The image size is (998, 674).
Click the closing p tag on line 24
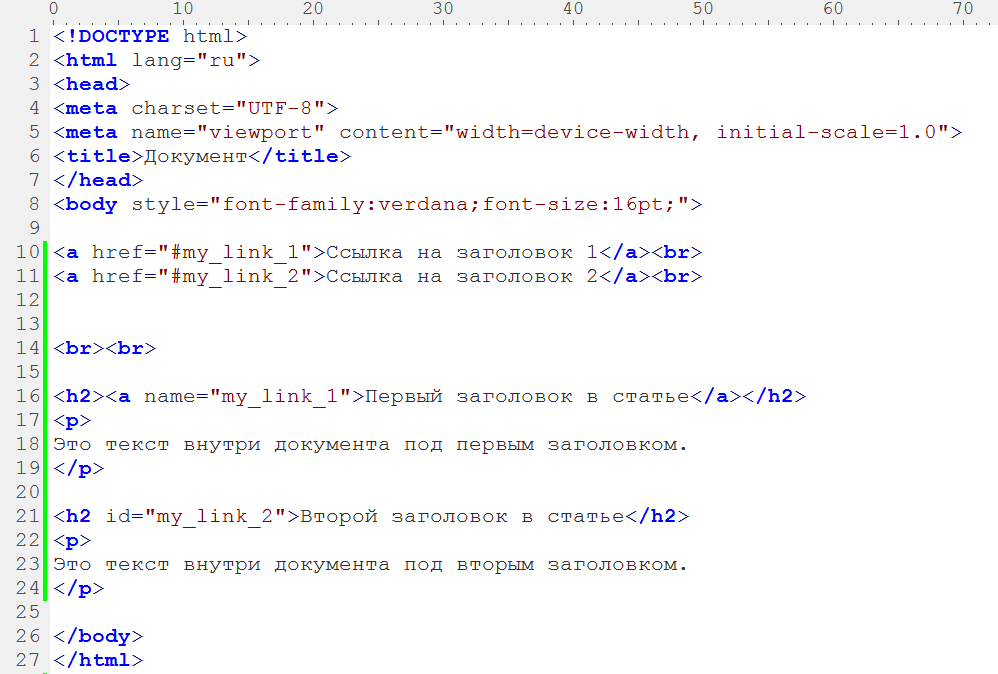coord(78,589)
